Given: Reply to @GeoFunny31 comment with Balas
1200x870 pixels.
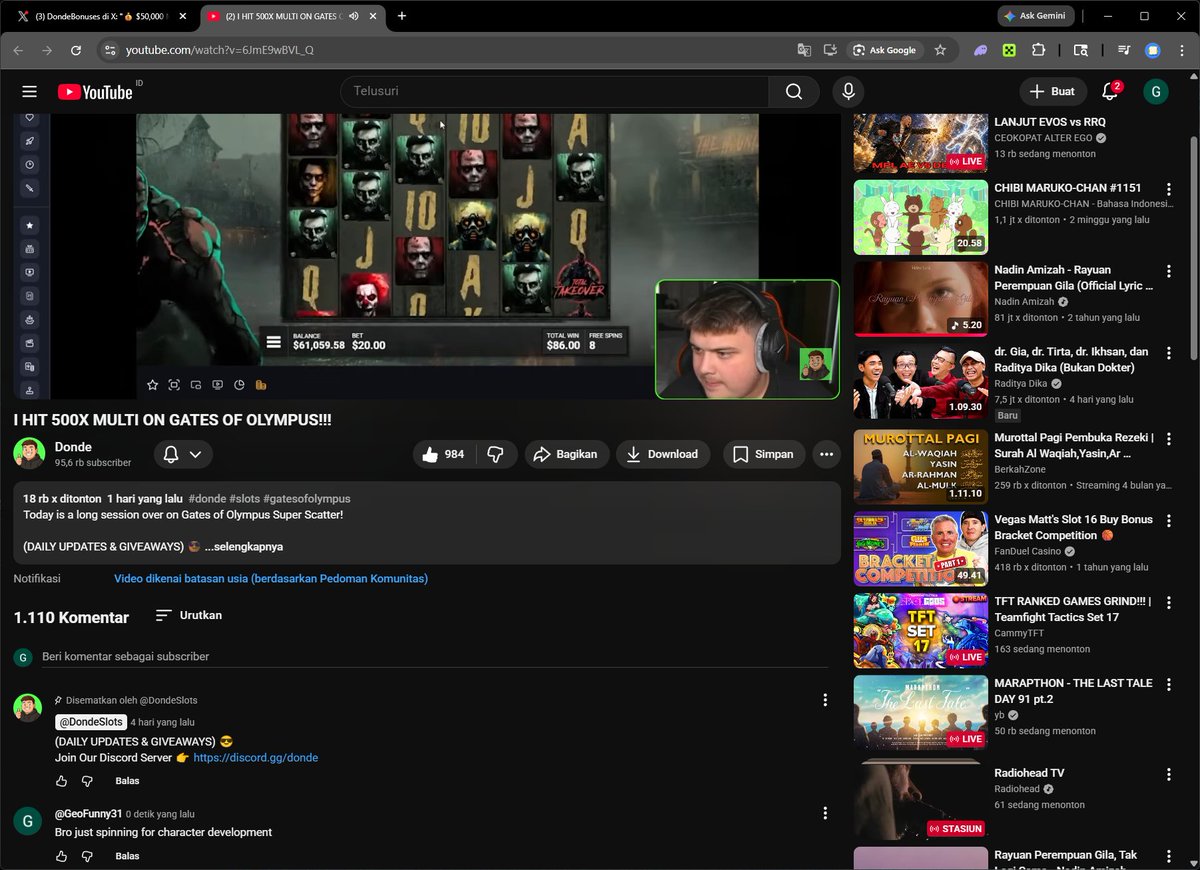Looking at the screenshot, I should coord(127,856).
